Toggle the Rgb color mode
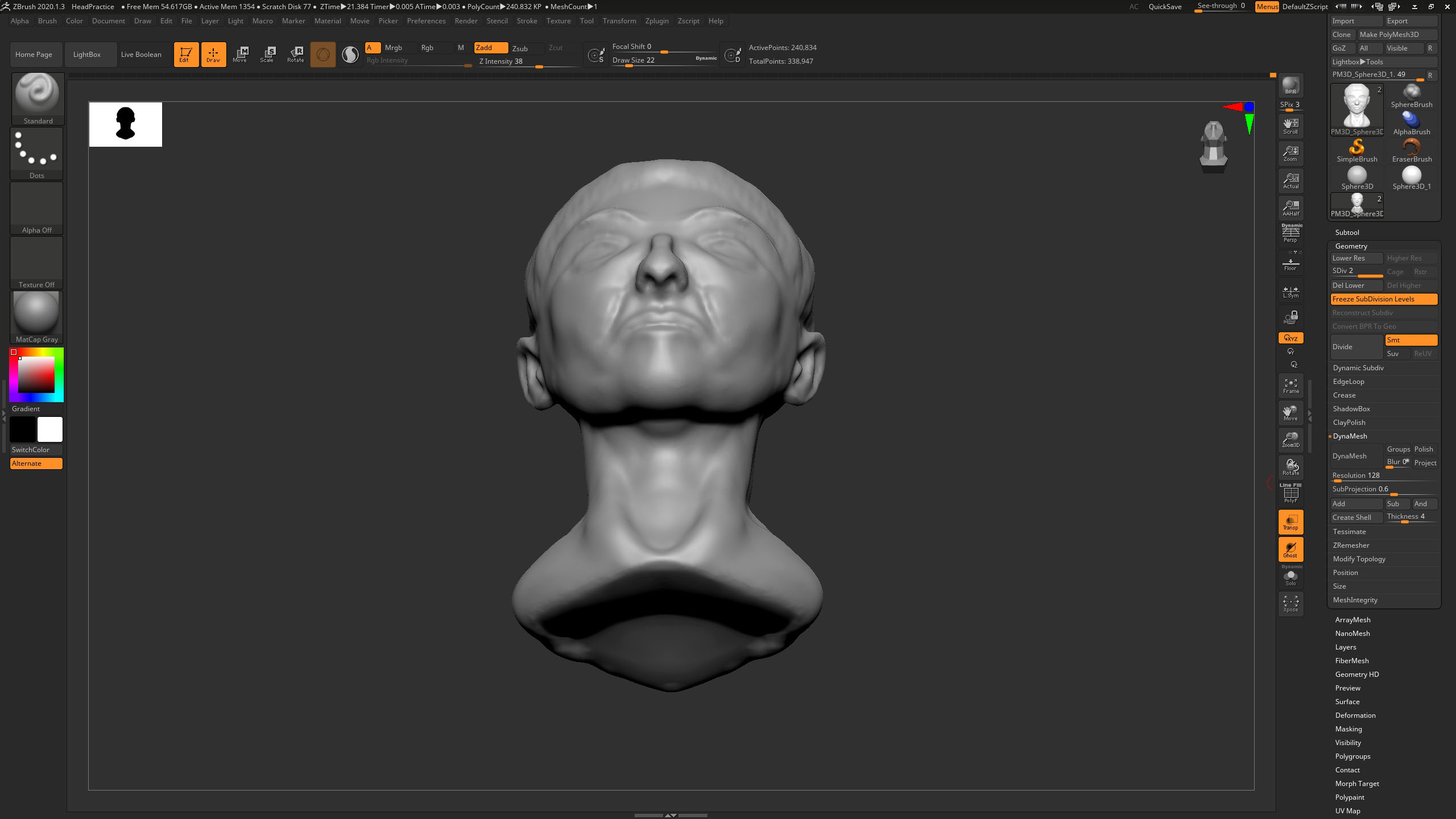1456x819 pixels. 428,47
